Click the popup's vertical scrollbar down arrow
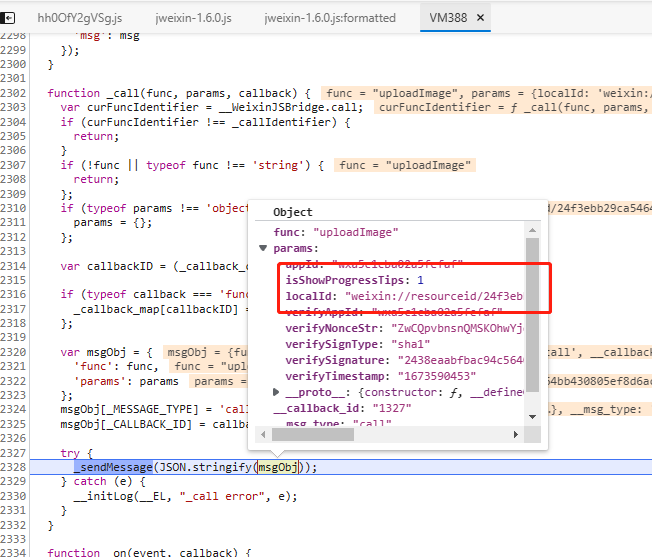 click(x=533, y=417)
